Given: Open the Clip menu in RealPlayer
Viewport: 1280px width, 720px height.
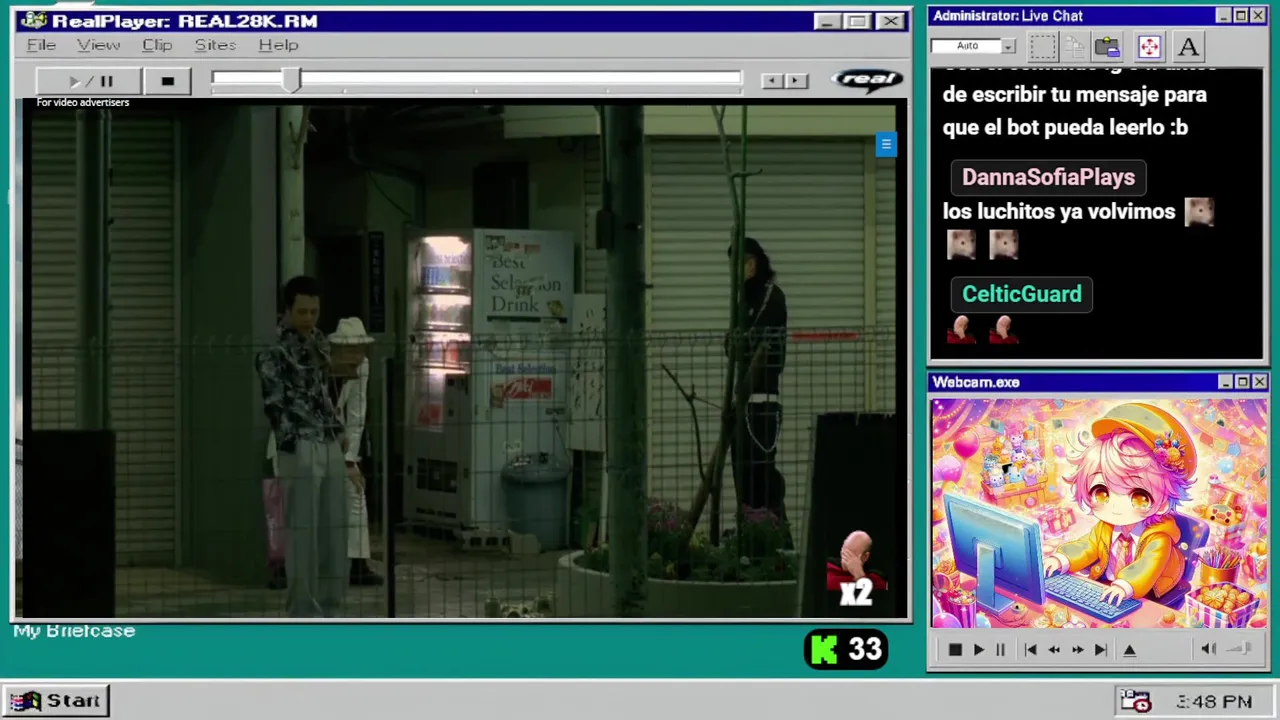Looking at the screenshot, I should (157, 45).
